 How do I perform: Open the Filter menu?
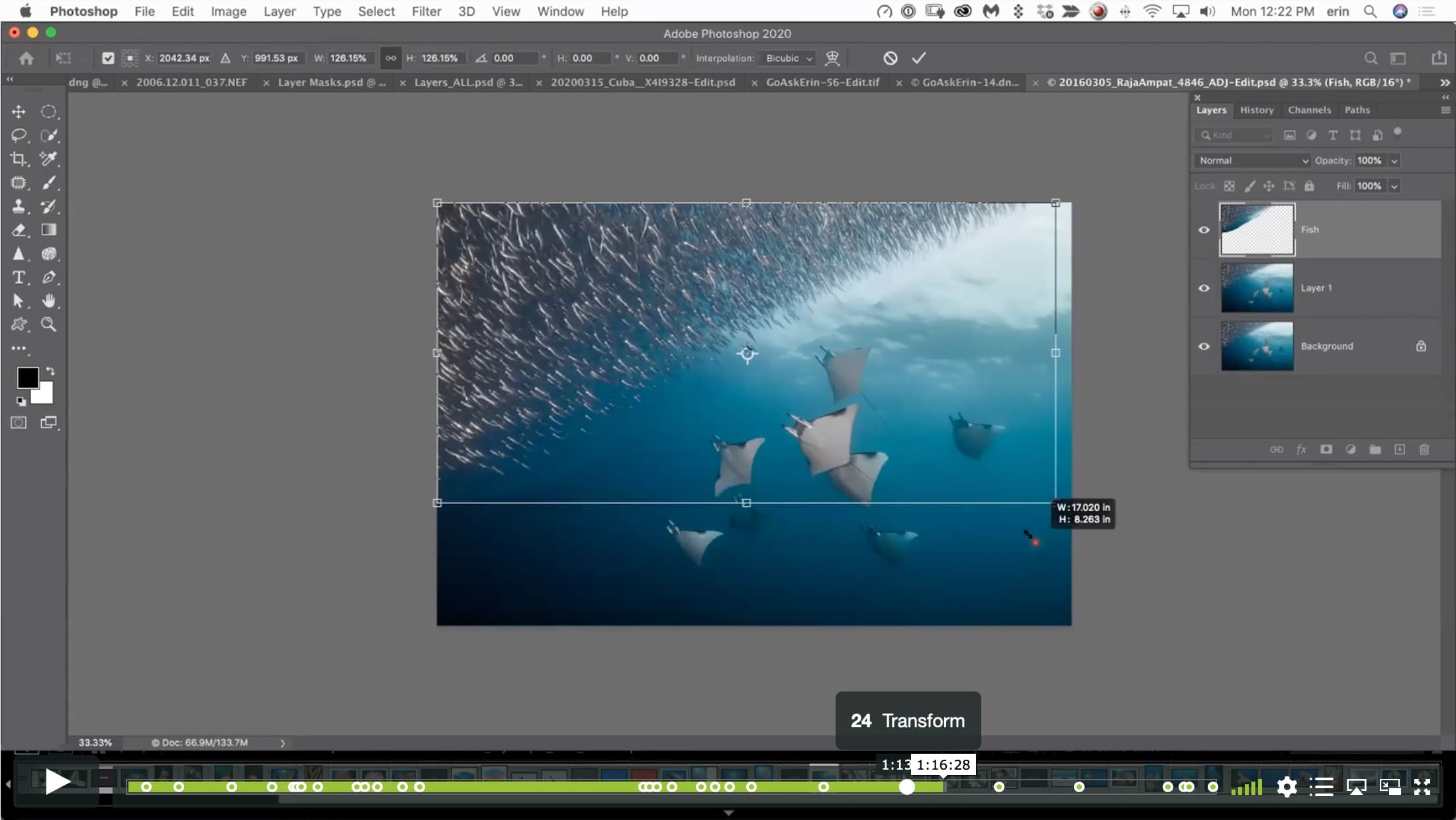pos(426,11)
